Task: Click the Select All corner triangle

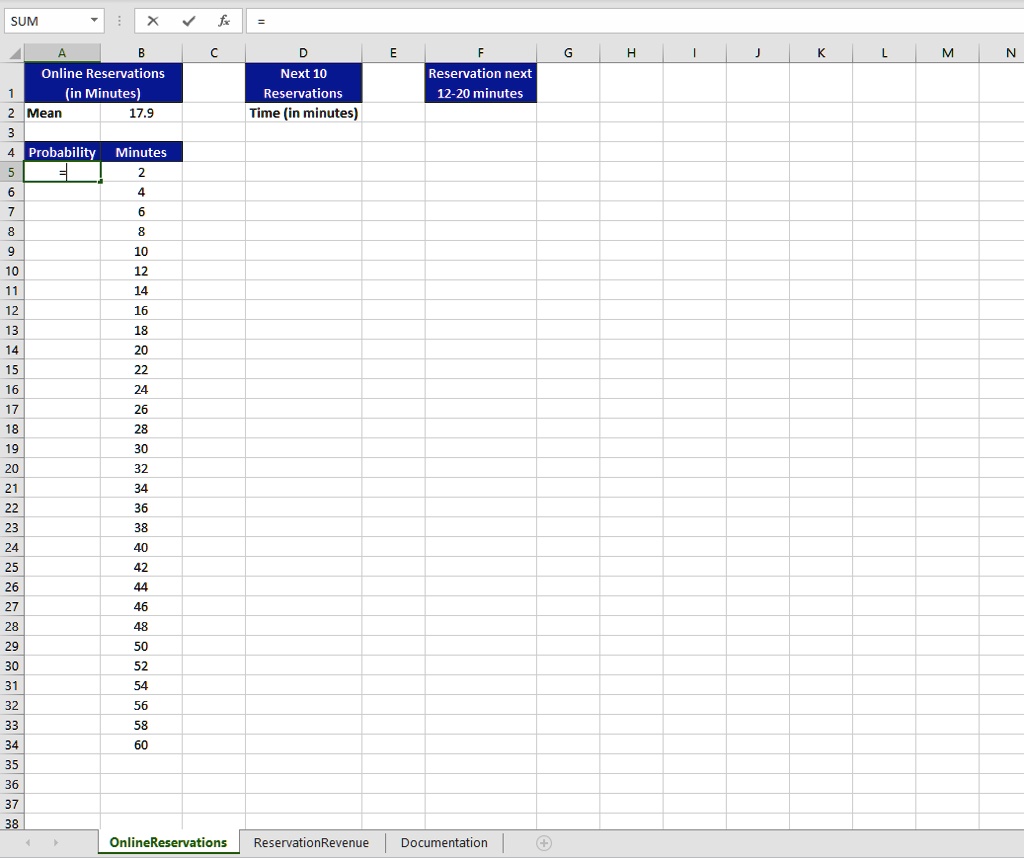Action: 13,53
